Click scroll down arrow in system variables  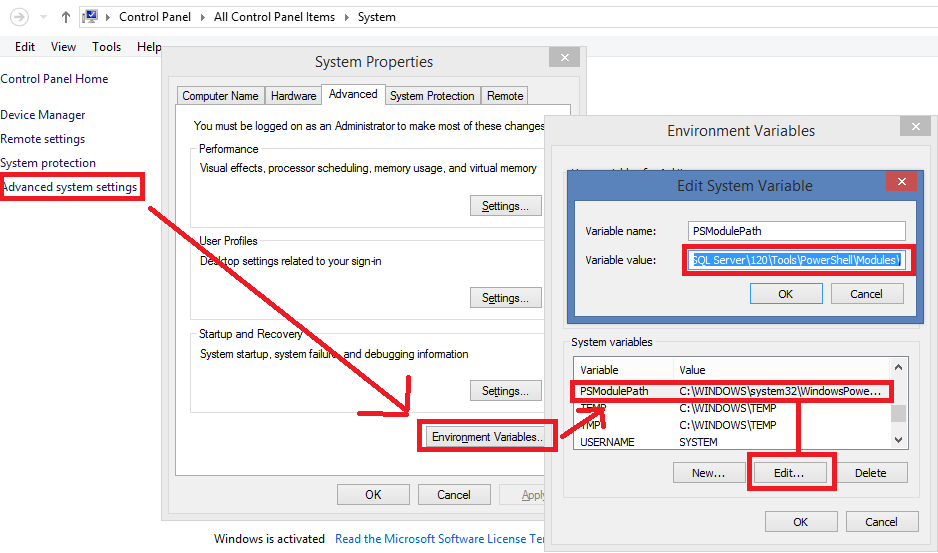tap(898, 440)
